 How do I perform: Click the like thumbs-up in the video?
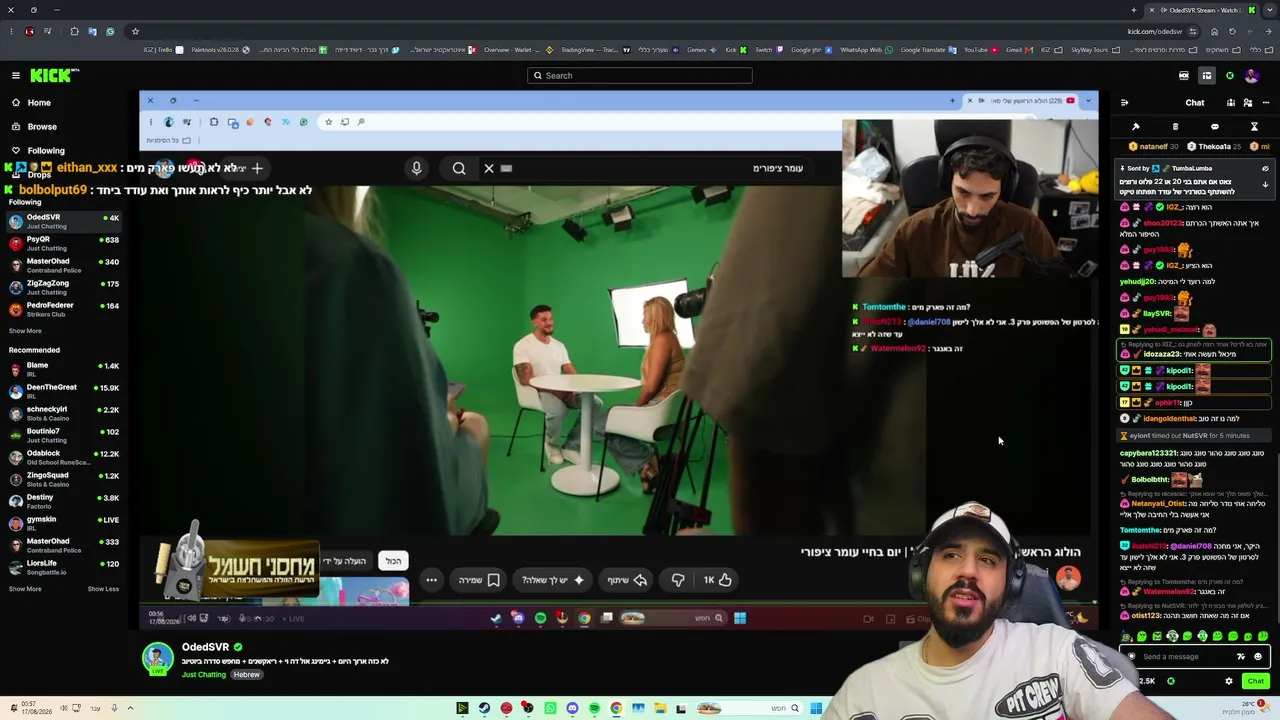pos(718,580)
